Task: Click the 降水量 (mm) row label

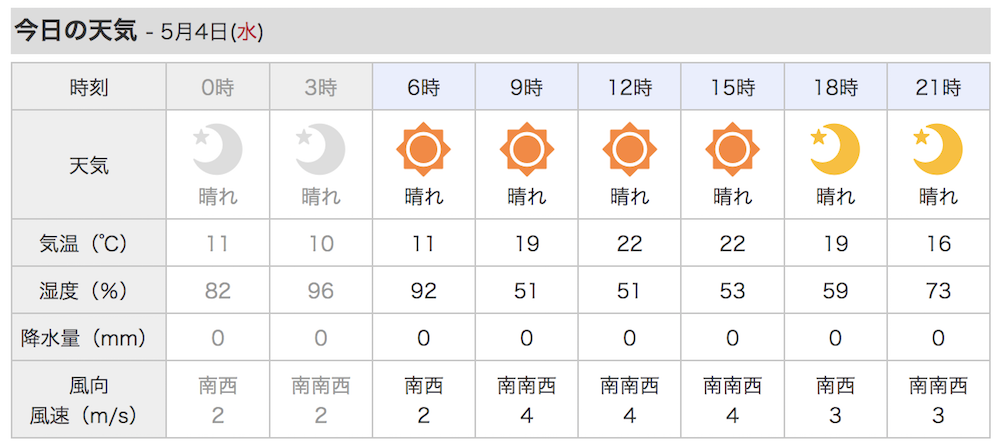Action: 89,337
